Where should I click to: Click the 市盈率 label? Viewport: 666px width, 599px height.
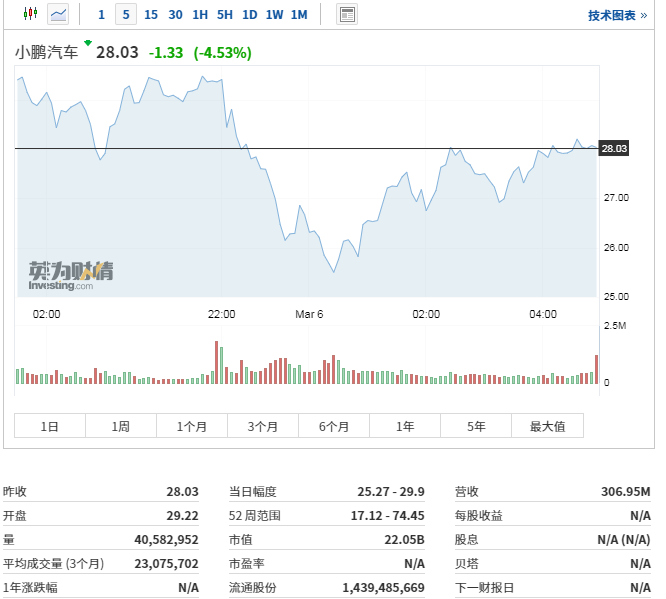247,564
